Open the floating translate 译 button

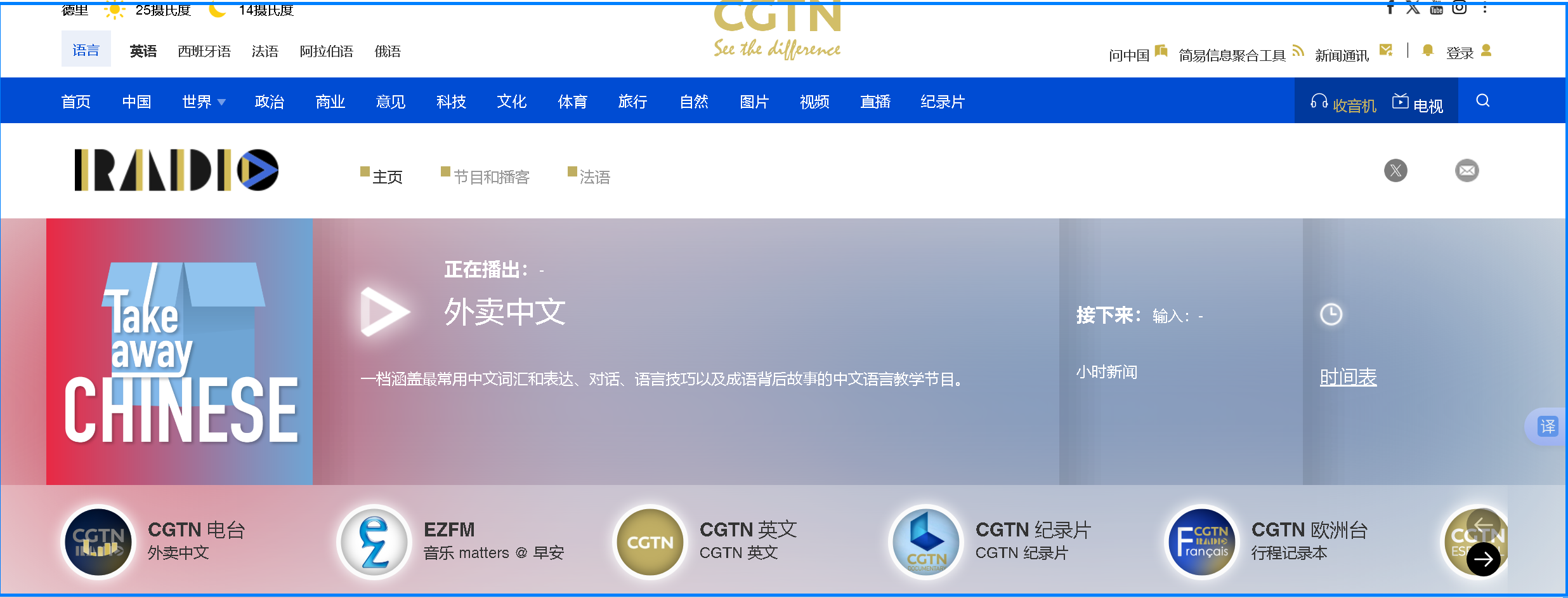click(x=1547, y=427)
